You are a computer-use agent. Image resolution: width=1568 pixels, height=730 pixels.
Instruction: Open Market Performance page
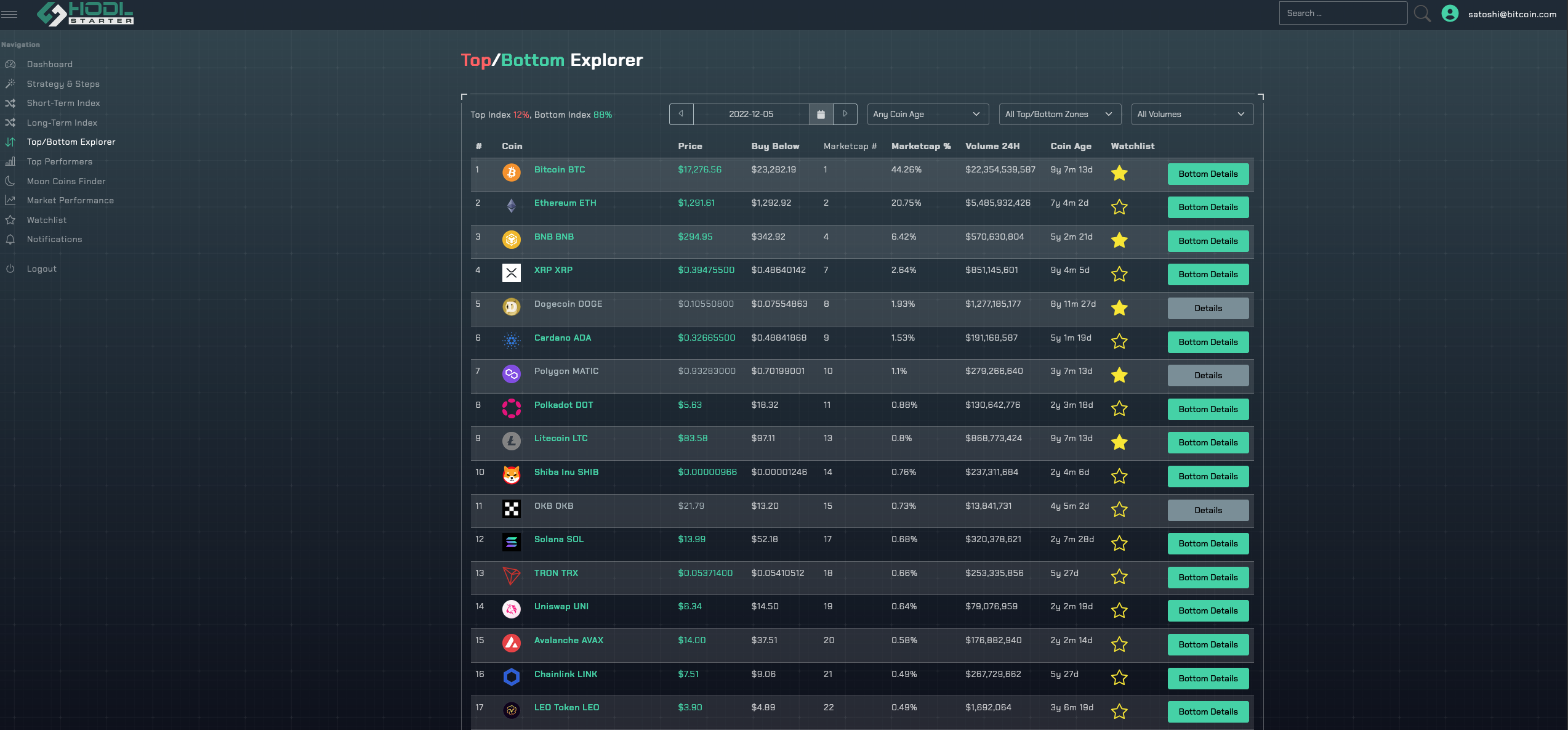[70, 200]
